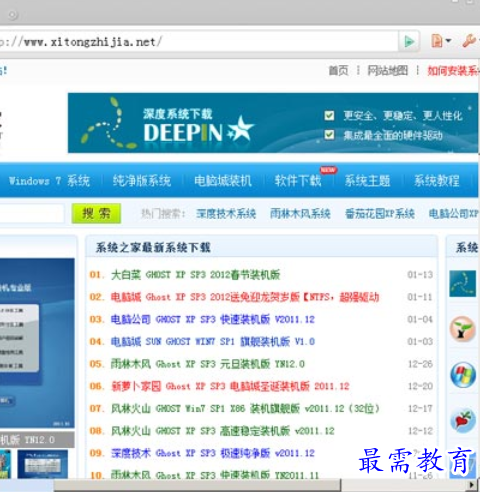The width and height of the screenshot is (480, 492).
Task: Click the horizontal scrollbar at the bottom
Action: (197, 485)
